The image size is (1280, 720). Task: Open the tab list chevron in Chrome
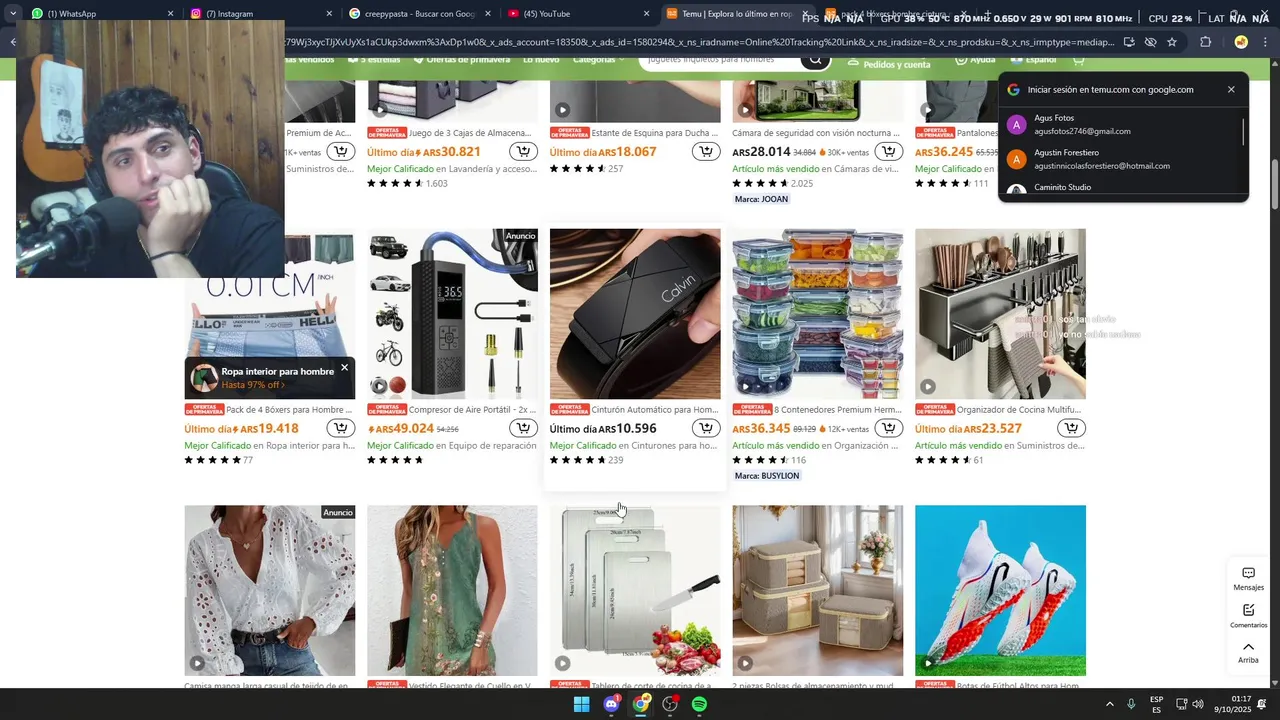[12, 13]
